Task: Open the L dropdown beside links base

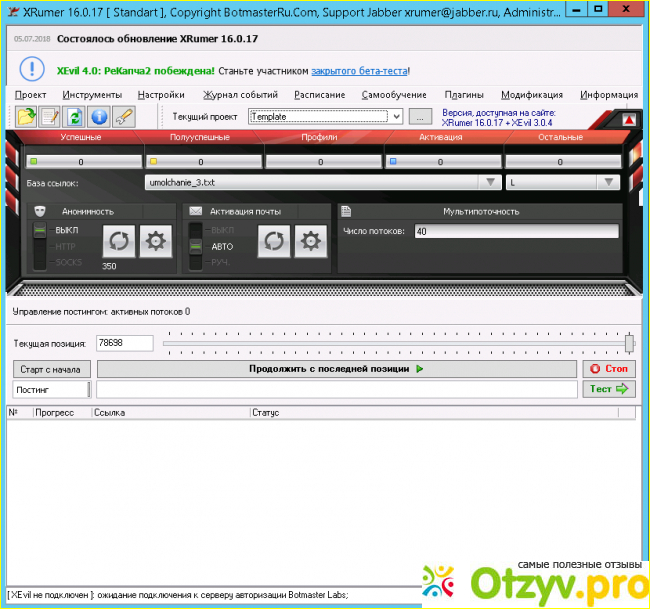Action: tap(608, 183)
